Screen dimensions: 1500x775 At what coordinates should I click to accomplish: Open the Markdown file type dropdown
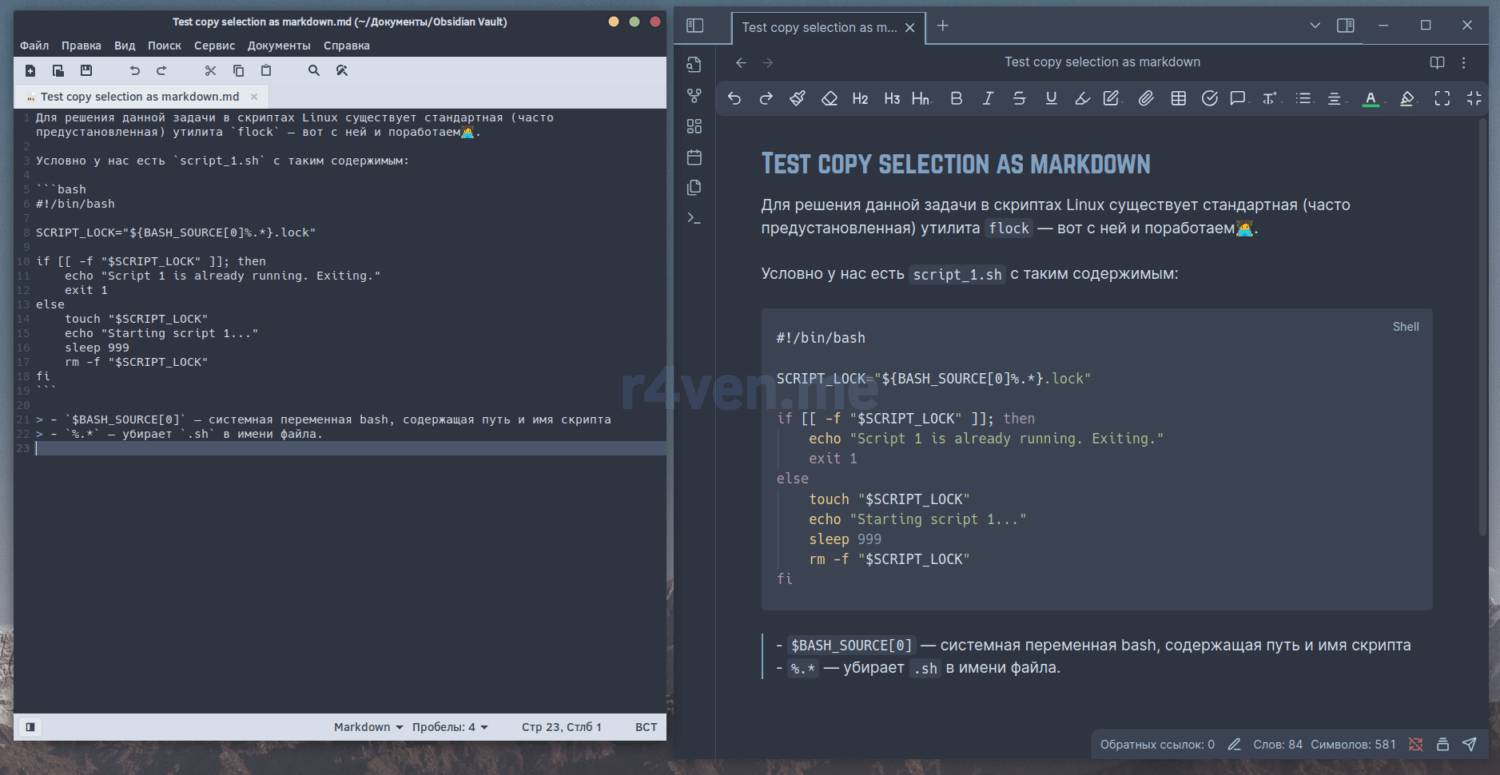tap(368, 727)
